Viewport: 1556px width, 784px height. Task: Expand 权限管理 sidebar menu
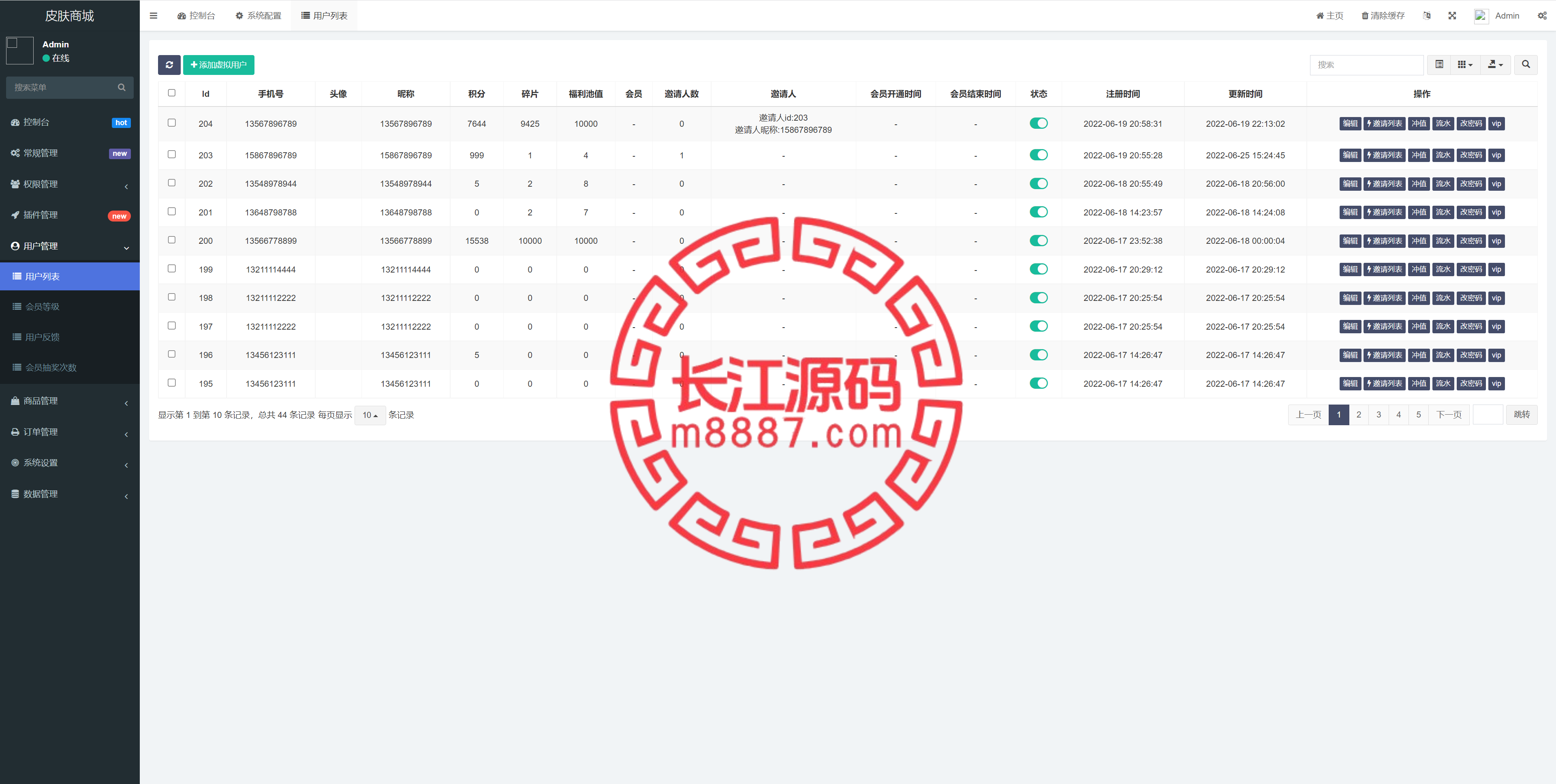(69, 184)
